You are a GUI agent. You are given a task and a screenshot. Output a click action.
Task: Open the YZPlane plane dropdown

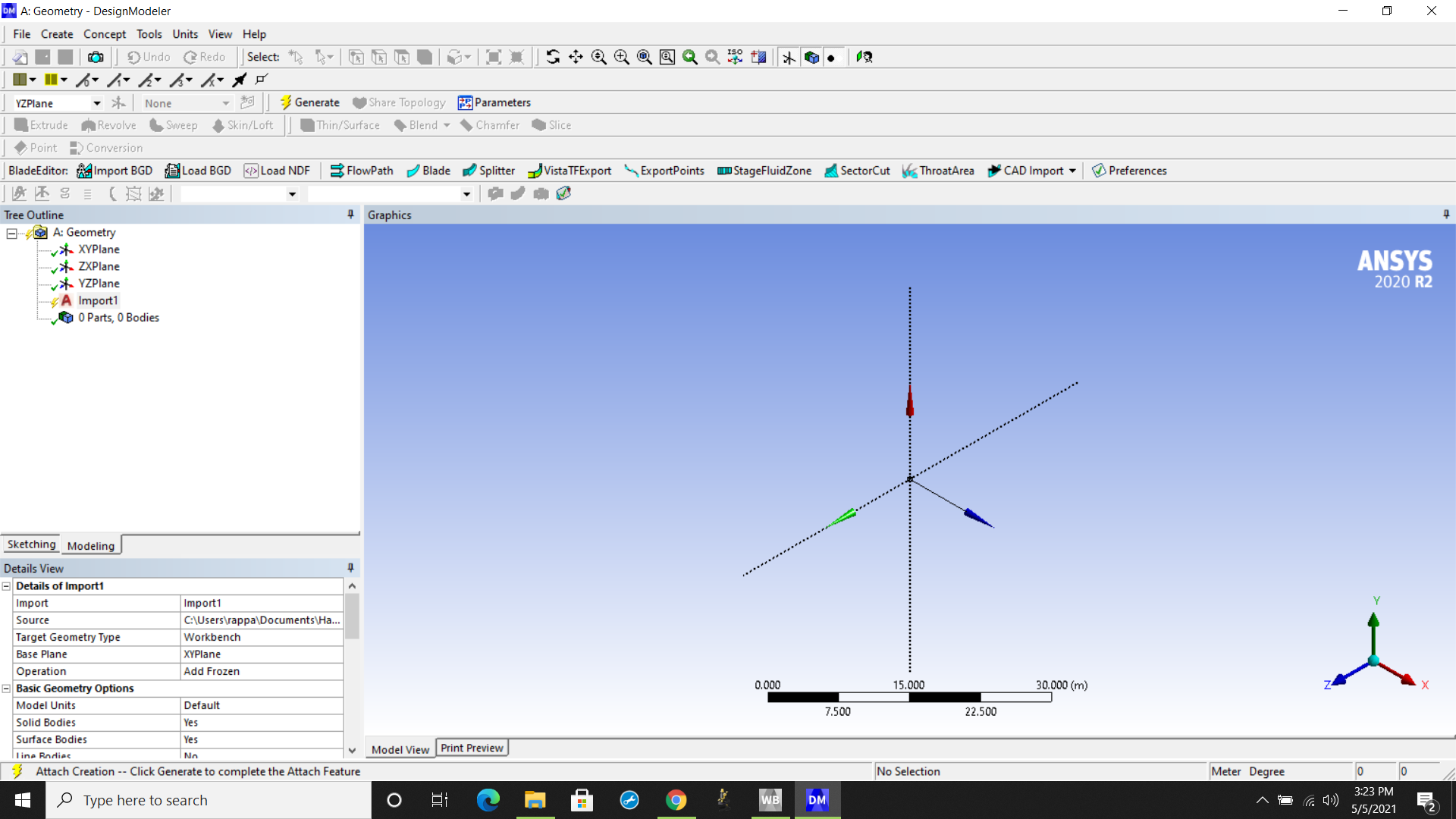(x=97, y=103)
